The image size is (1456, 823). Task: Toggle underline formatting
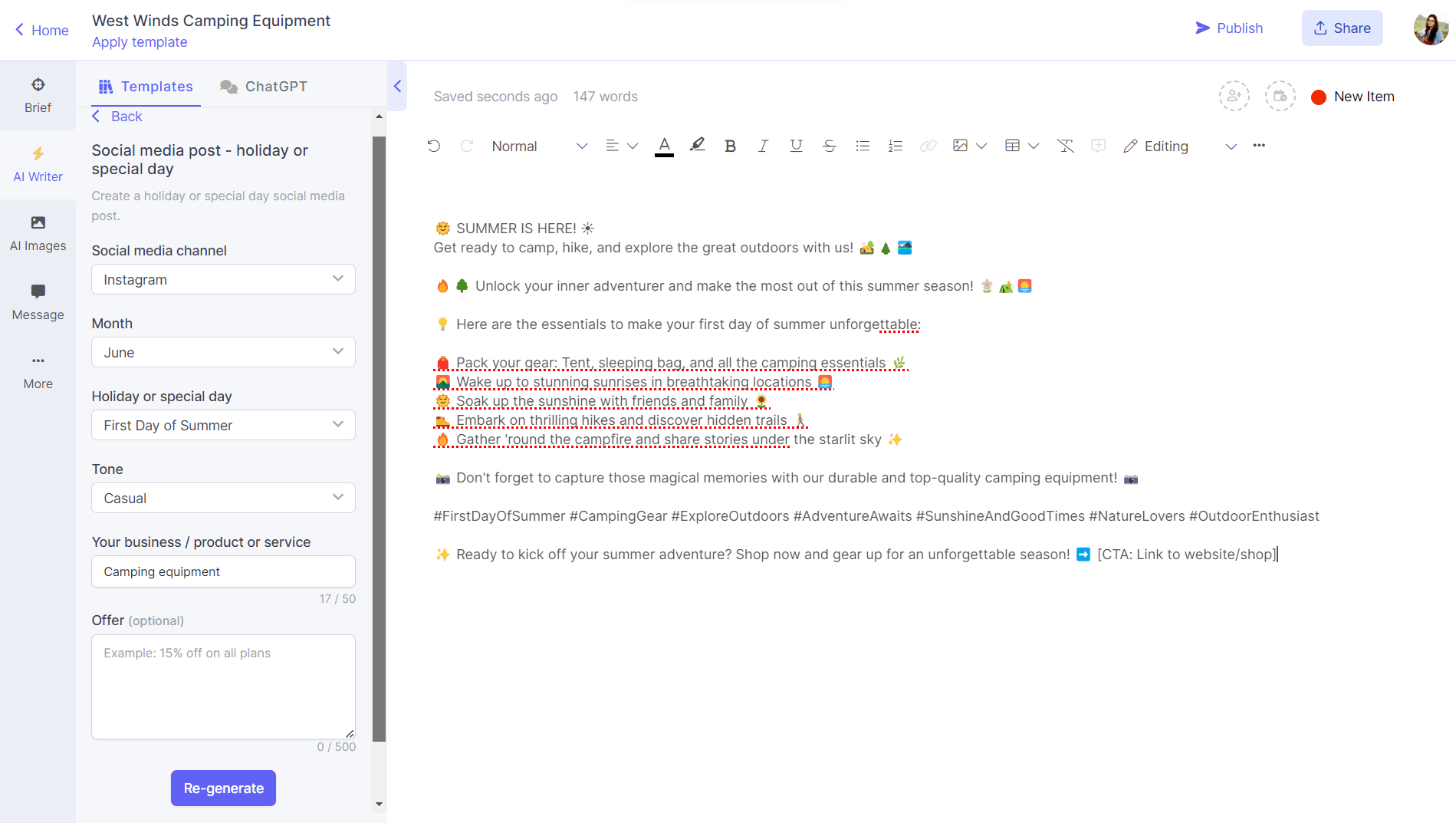click(796, 146)
